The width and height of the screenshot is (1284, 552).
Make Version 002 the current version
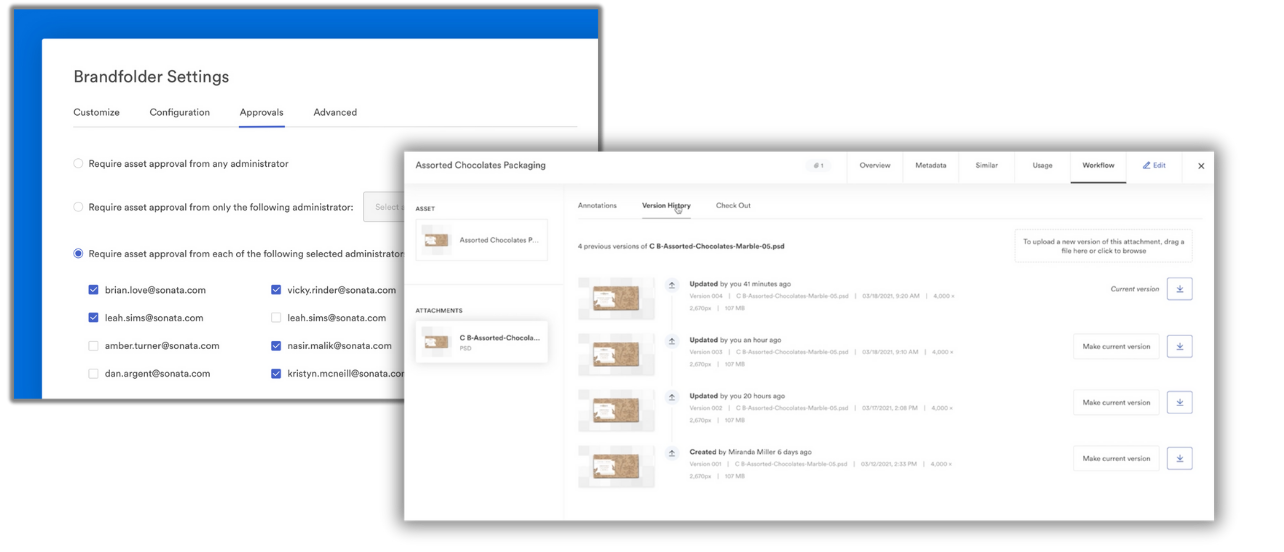click(1116, 402)
